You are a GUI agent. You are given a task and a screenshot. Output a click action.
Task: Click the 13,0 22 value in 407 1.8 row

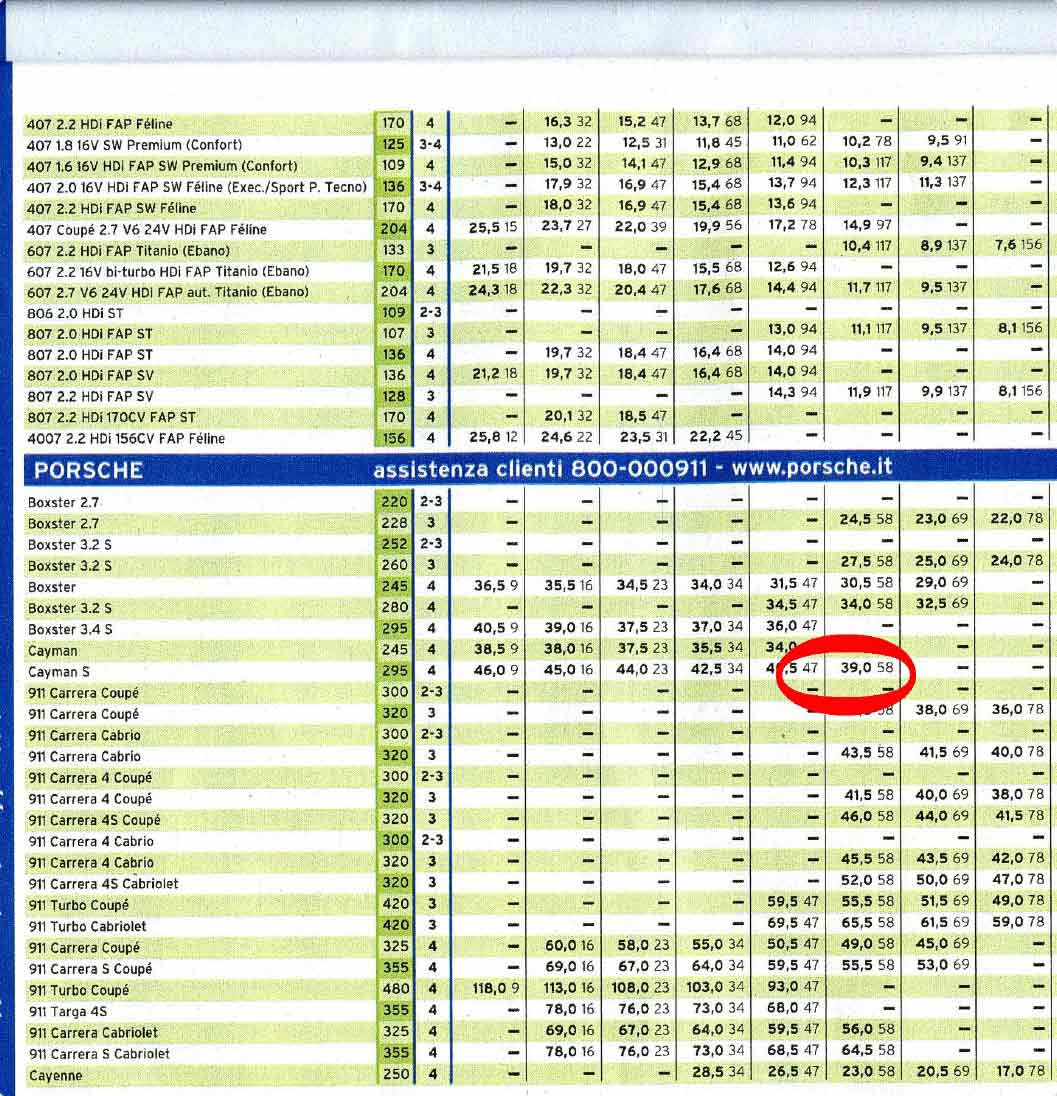click(568, 142)
